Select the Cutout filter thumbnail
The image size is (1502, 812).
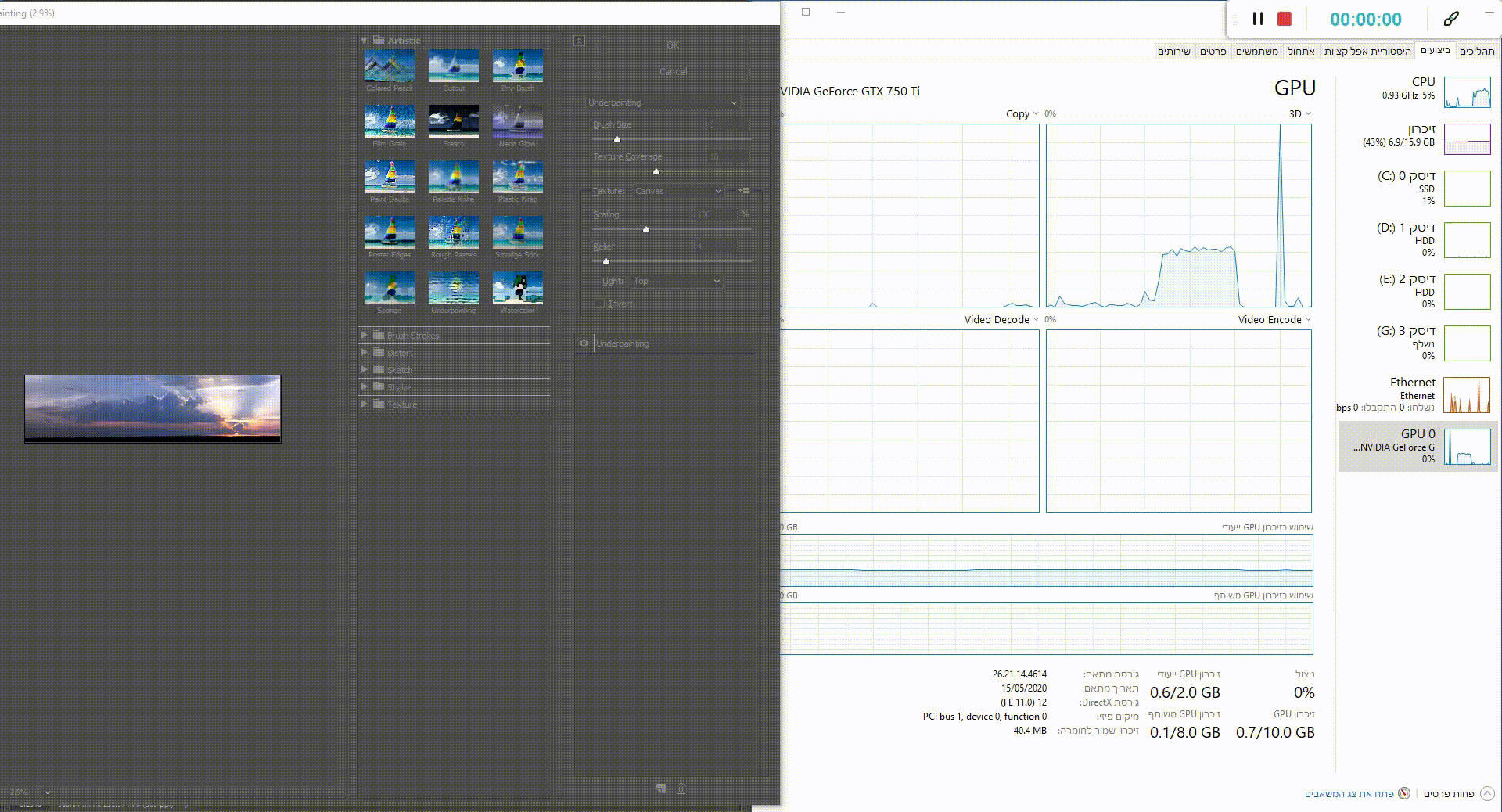click(x=453, y=66)
